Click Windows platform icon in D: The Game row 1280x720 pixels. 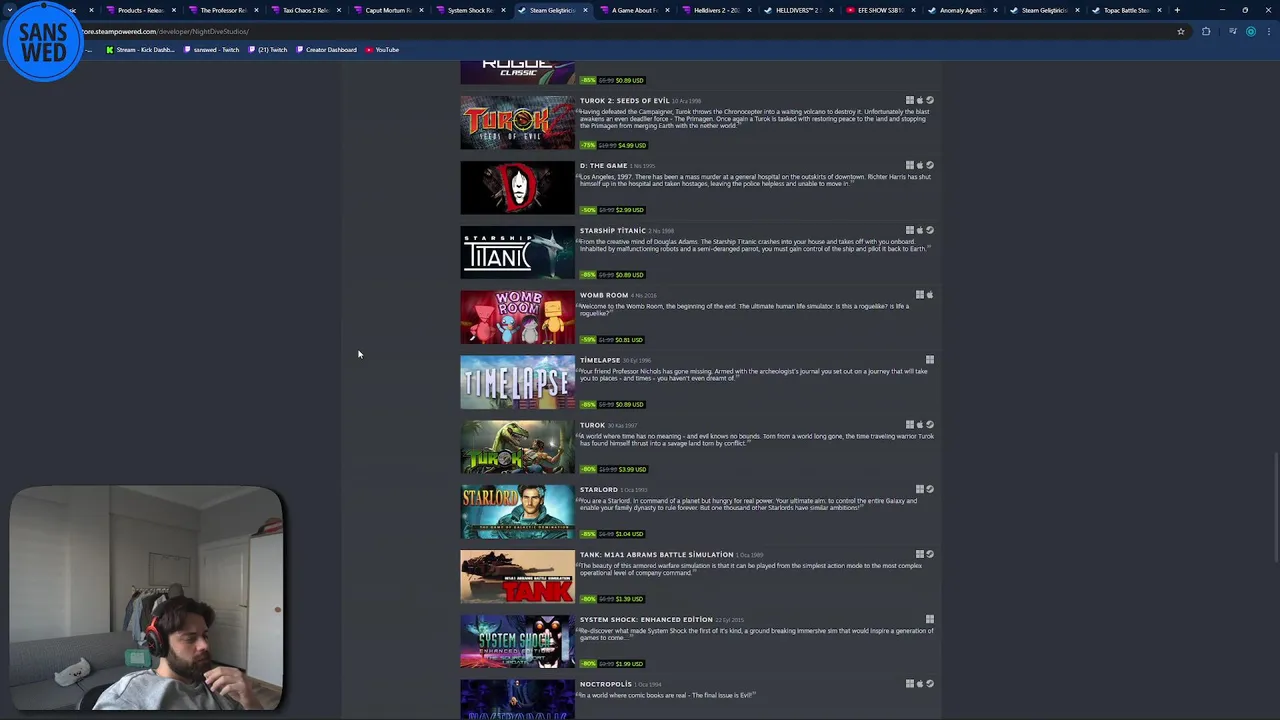(910, 165)
